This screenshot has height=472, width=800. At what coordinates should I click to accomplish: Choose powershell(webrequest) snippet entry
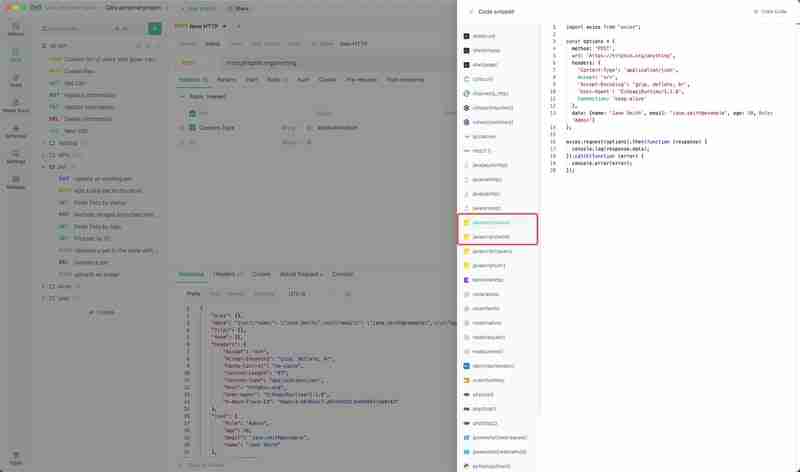click(498, 437)
